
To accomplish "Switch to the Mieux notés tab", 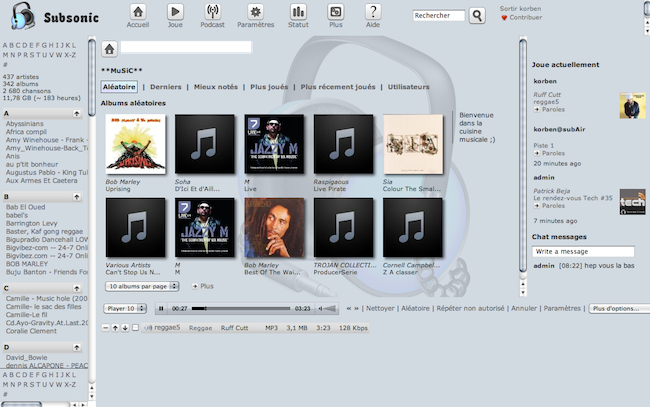I will pos(216,87).
